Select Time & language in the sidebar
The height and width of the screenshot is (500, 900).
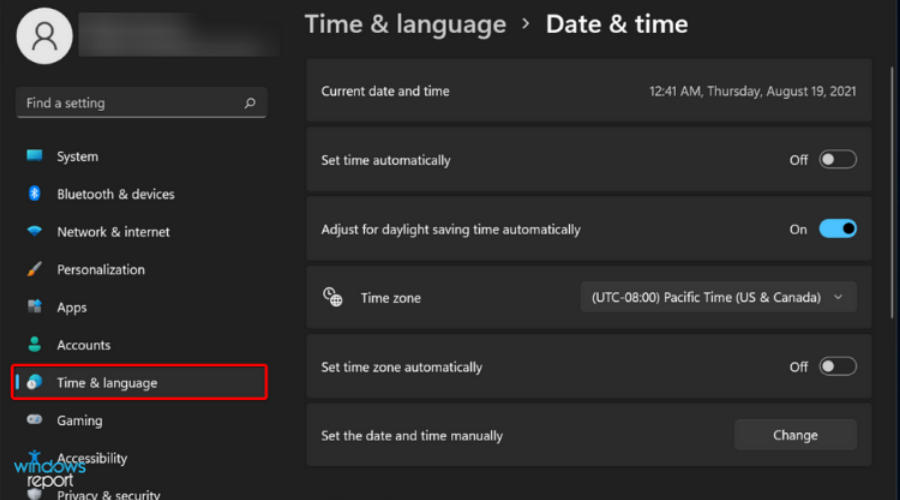pyautogui.click(x=107, y=383)
